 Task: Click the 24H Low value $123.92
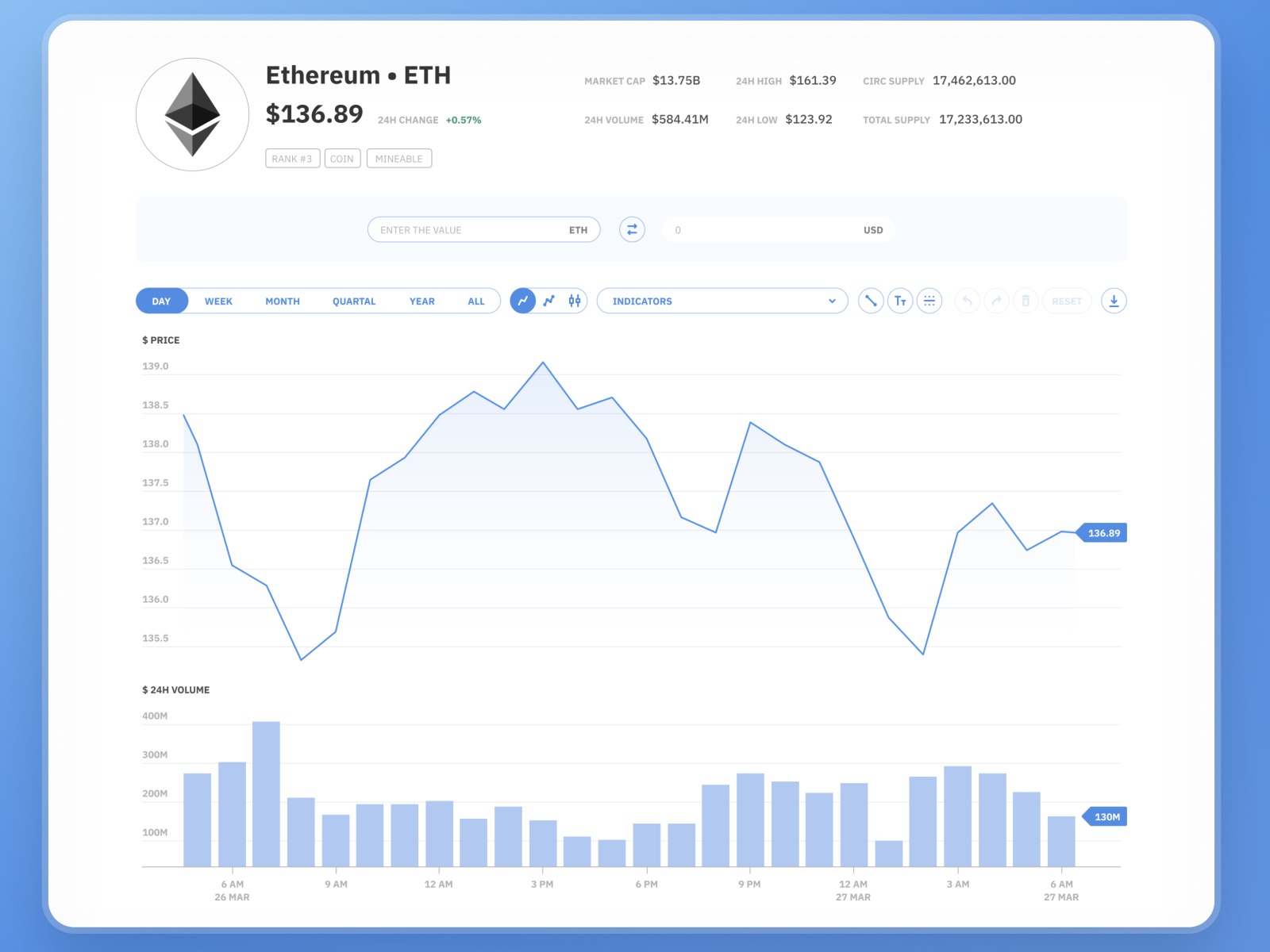coord(809,120)
